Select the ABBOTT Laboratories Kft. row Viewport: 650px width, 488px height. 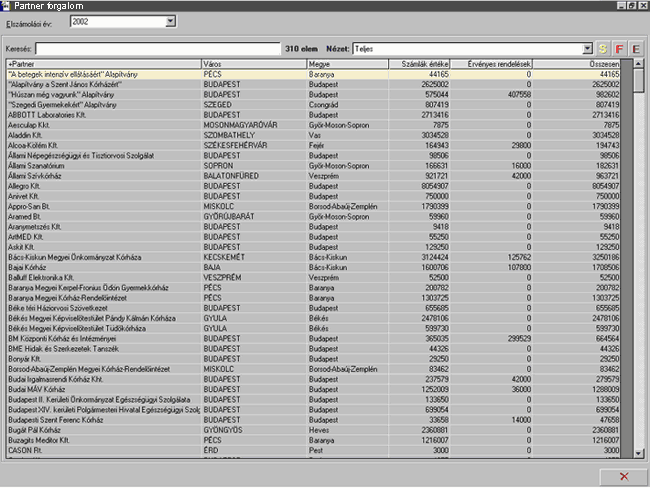point(313,115)
